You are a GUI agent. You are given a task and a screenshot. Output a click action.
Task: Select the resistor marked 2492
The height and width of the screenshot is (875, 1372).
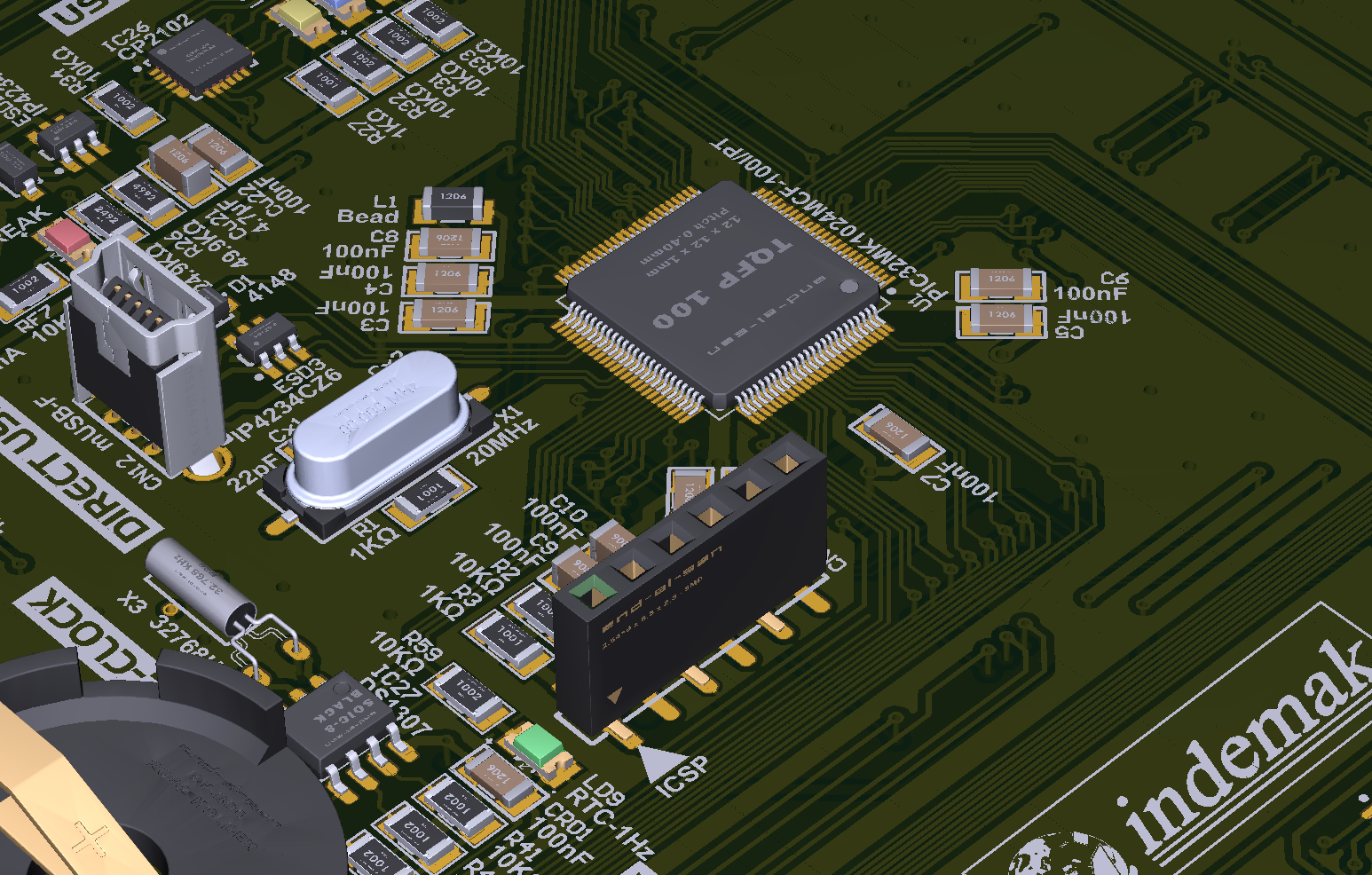point(107,218)
